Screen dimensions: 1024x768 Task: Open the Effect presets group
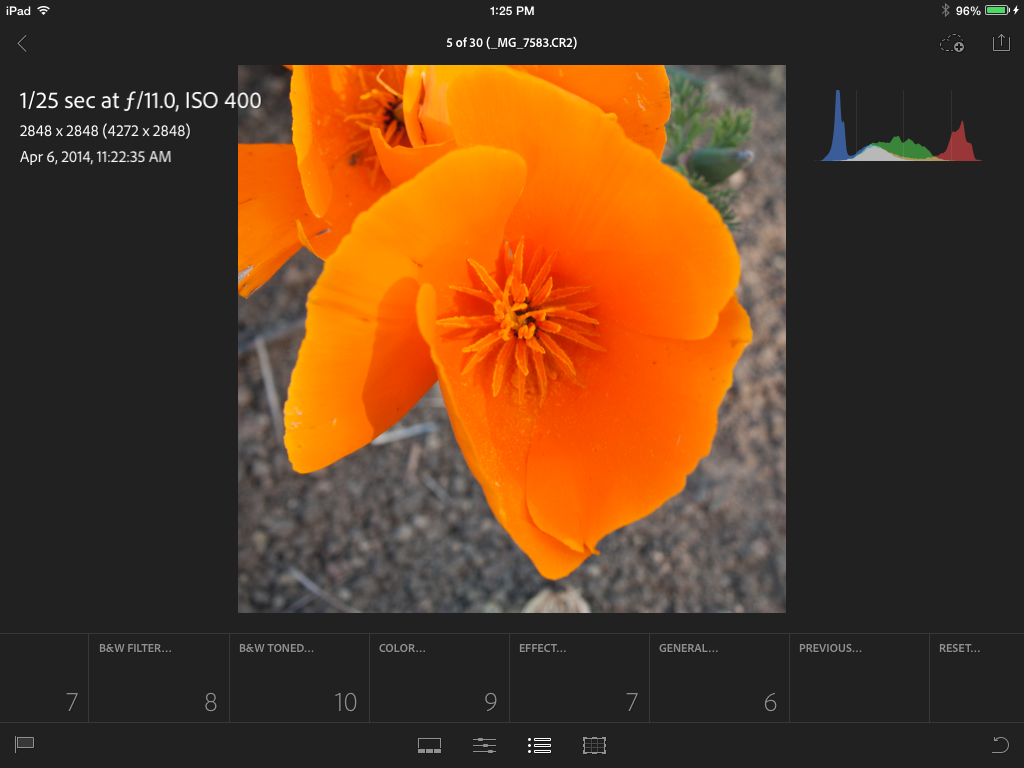click(x=579, y=678)
